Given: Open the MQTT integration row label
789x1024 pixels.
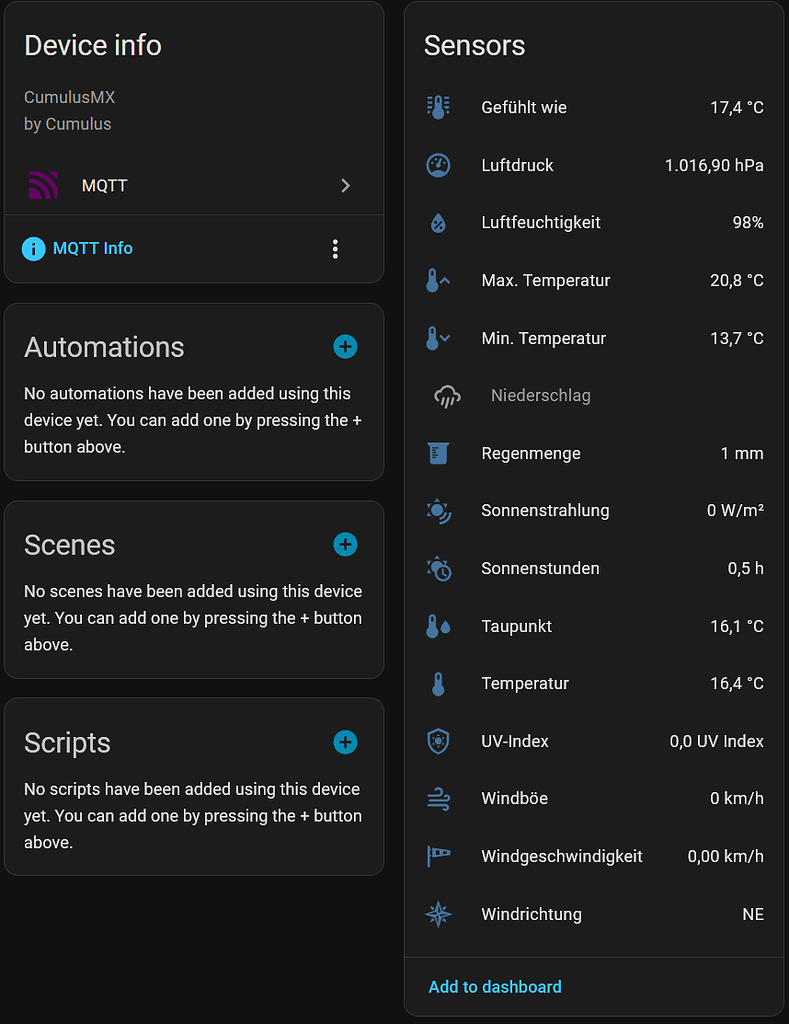Looking at the screenshot, I should coord(105,185).
